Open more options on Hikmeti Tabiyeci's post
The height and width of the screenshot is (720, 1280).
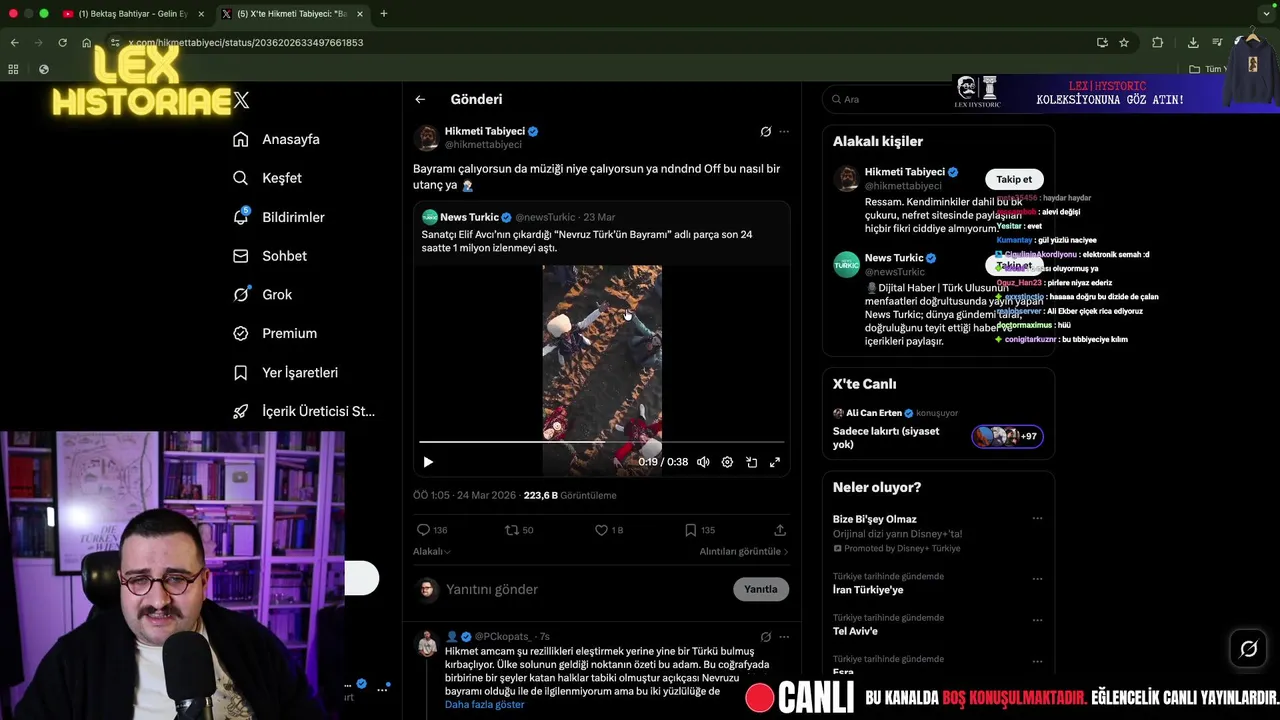point(784,131)
